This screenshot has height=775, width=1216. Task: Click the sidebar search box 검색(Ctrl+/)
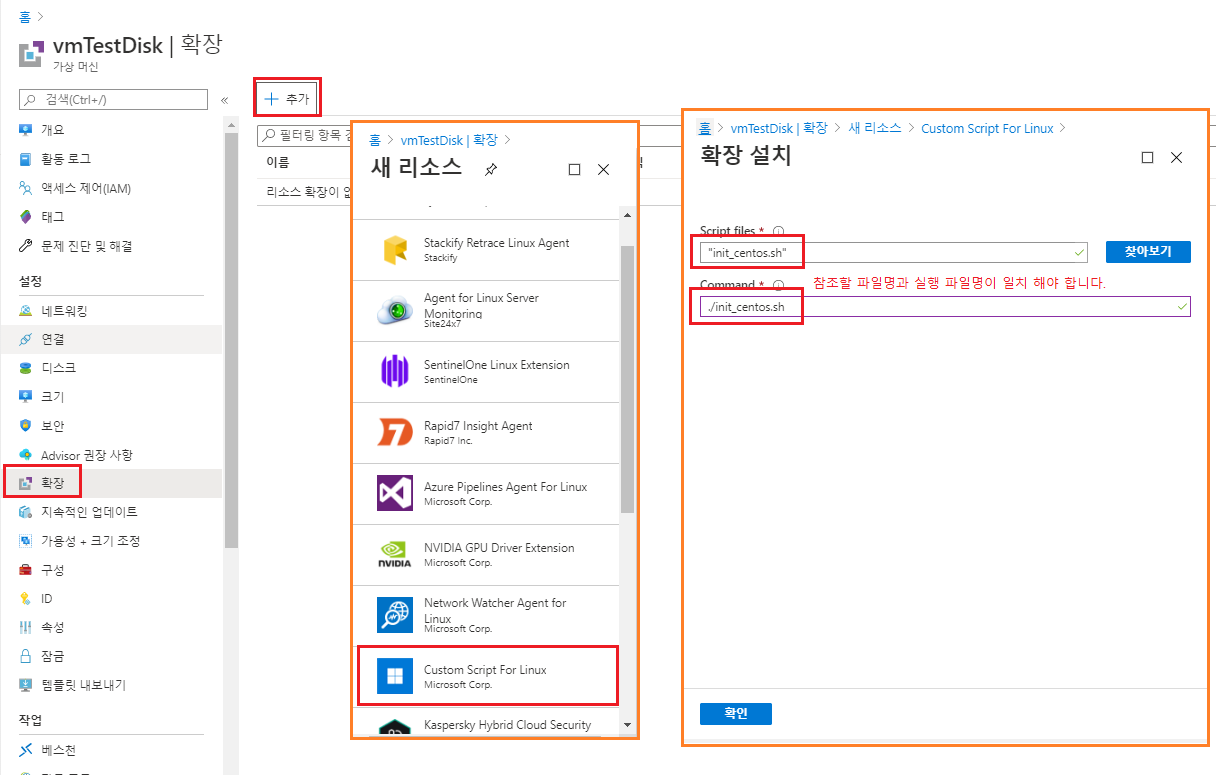[x=113, y=99]
